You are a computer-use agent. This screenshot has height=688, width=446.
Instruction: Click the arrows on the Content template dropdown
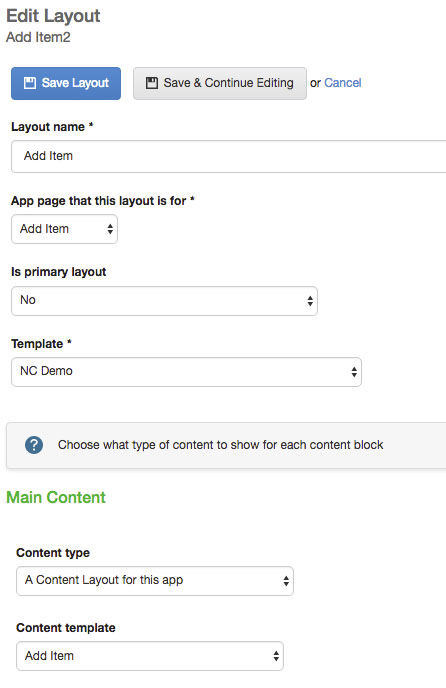coord(276,656)
